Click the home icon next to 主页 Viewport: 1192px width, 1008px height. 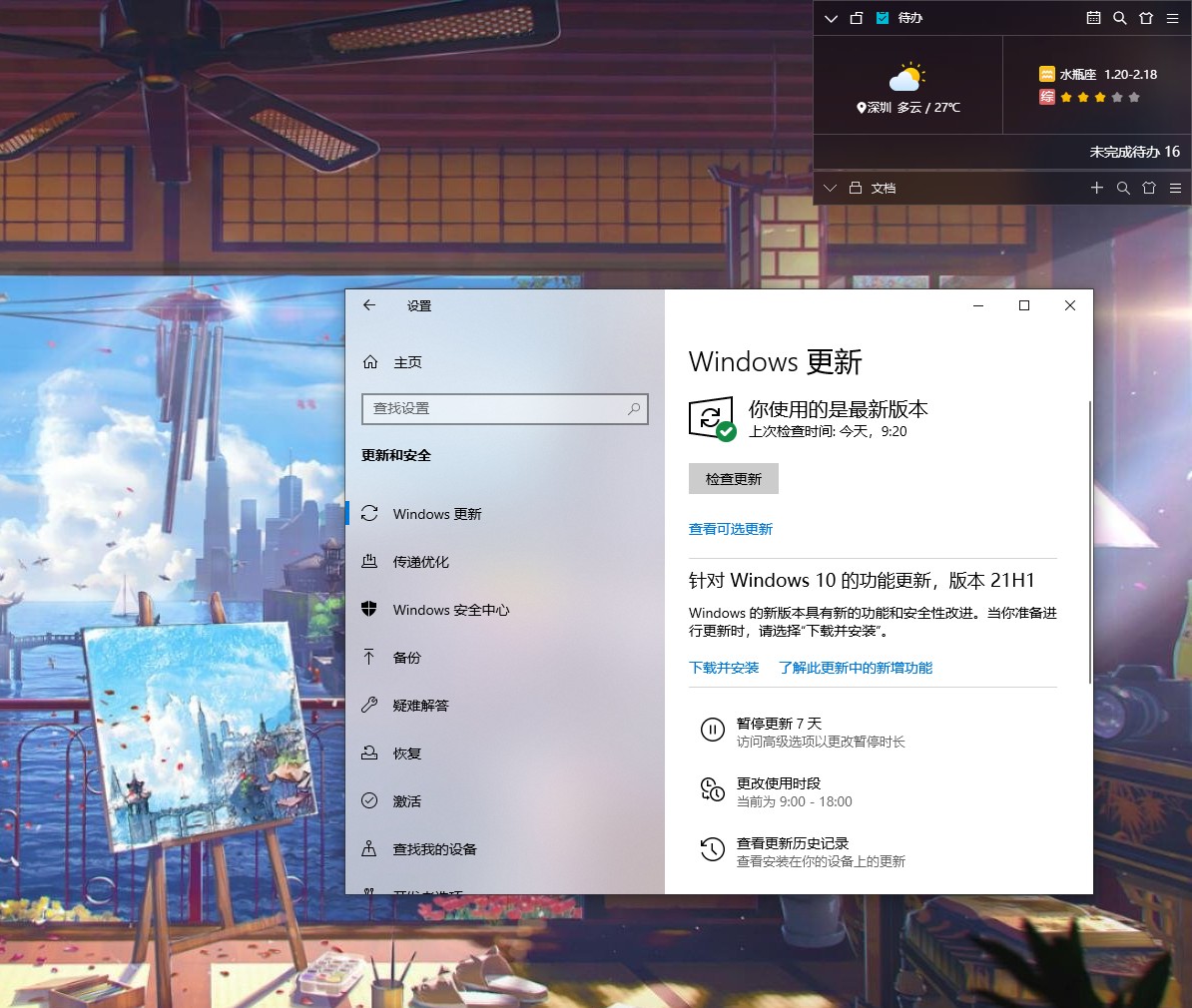(370, 362)
